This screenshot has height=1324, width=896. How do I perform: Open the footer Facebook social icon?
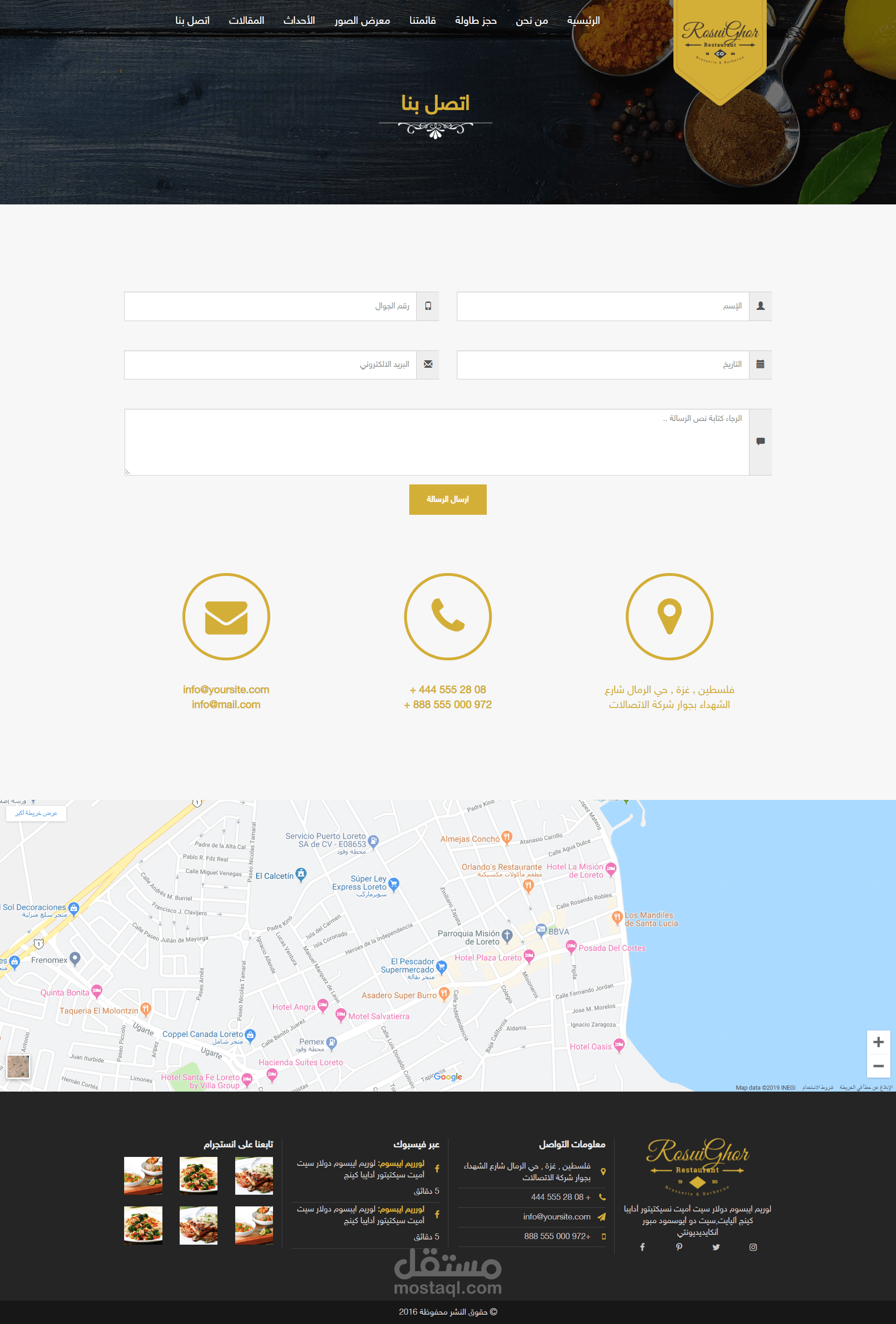pos(642,1247)
